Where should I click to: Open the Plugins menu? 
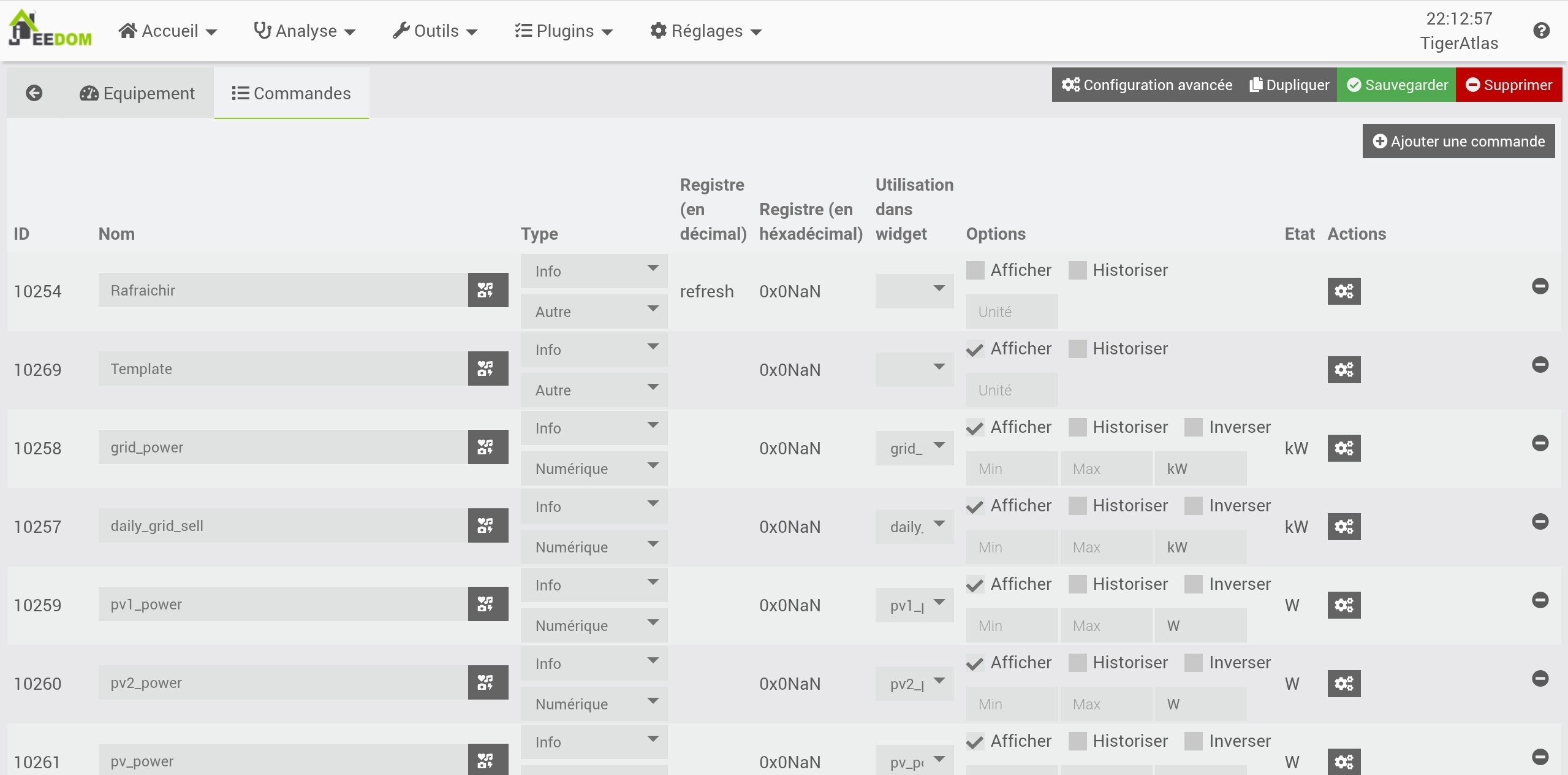click(x=564, y=31)
